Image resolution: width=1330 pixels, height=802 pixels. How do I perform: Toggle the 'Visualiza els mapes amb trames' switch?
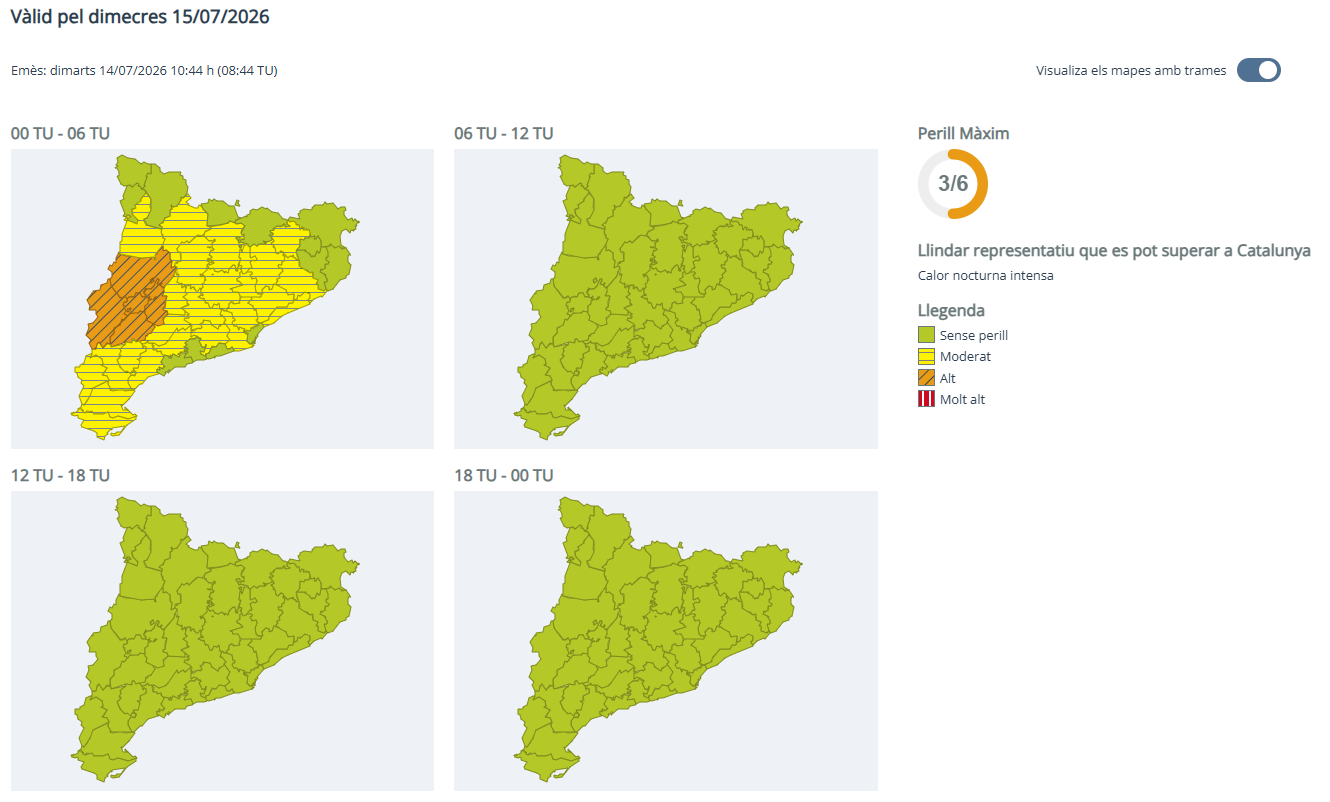1258,70
